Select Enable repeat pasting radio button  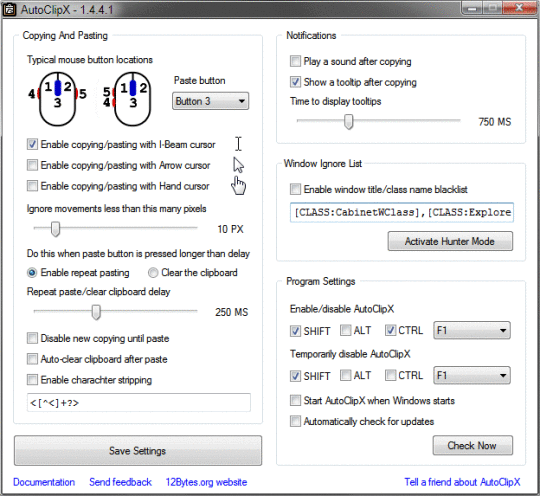[32, 273]
